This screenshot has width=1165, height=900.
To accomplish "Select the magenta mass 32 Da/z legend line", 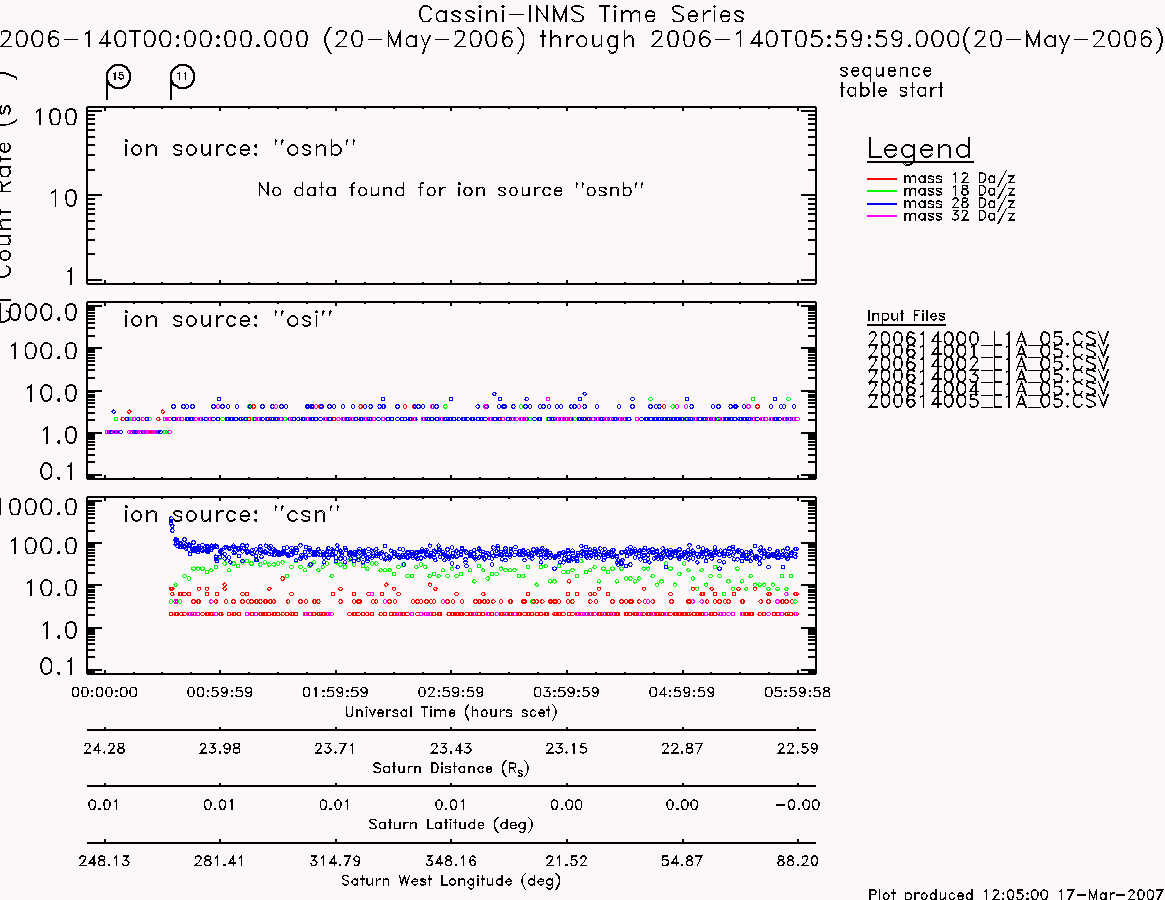I will coord(882,216).
